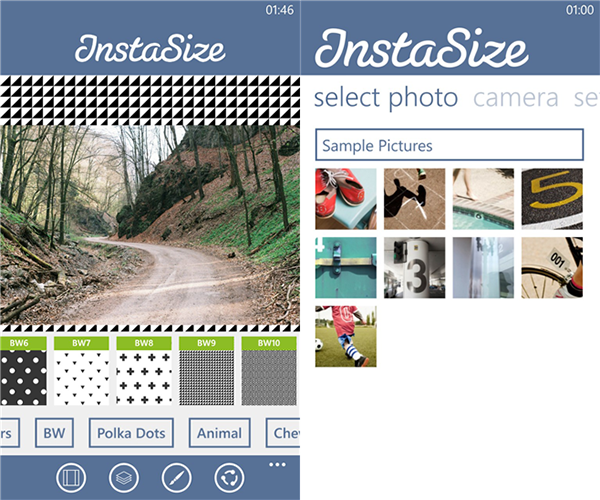
Task: Tap the circular share icon
Action: point(229,477)
